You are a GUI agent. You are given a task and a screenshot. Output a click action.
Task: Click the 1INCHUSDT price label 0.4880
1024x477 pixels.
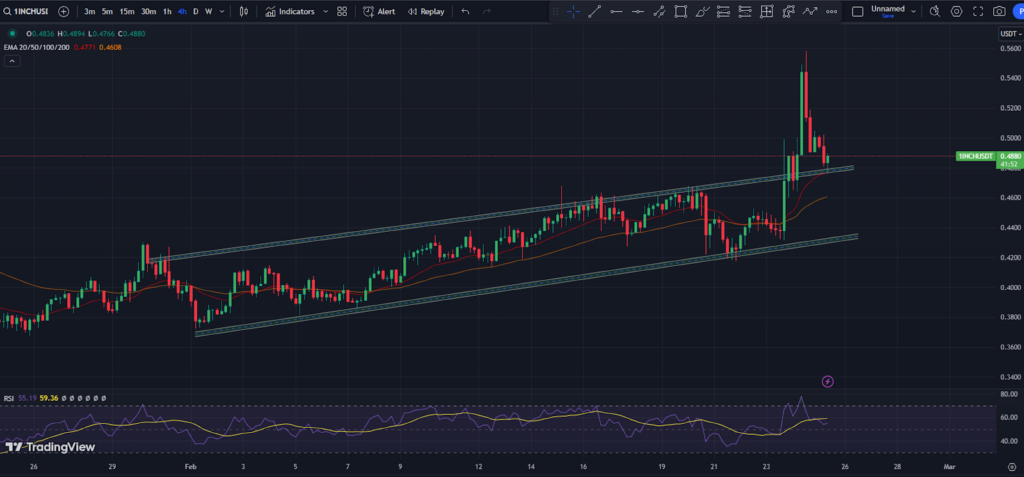coord(988,156)
